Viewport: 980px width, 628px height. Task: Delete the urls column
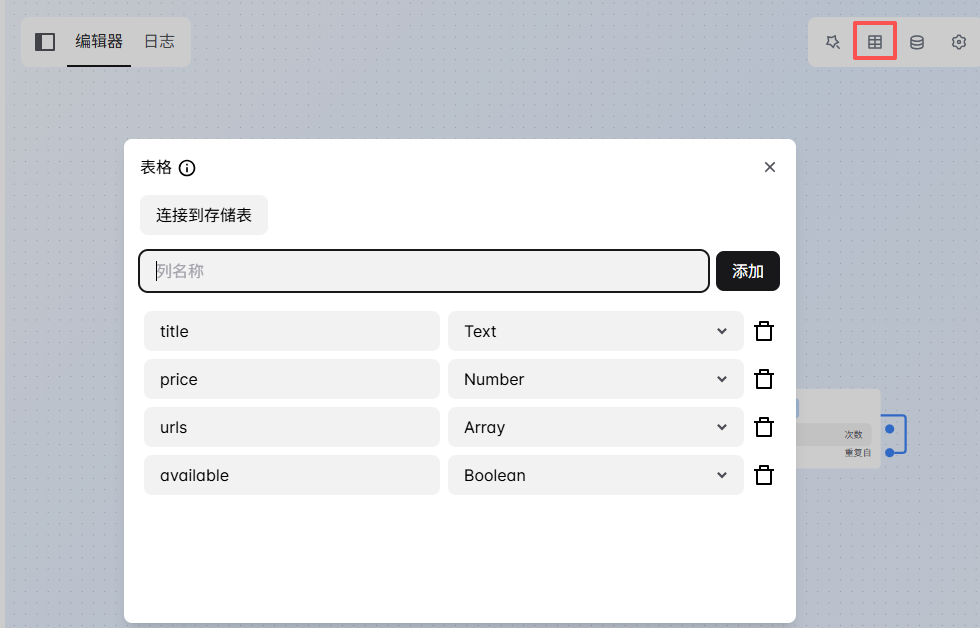pyautogui.click(x=764, y=427)
